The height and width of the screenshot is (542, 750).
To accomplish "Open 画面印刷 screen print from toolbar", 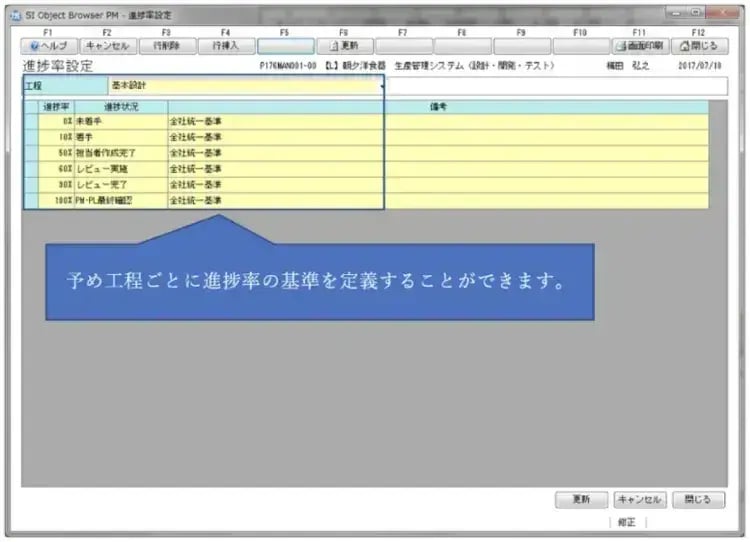I will 640,46.
